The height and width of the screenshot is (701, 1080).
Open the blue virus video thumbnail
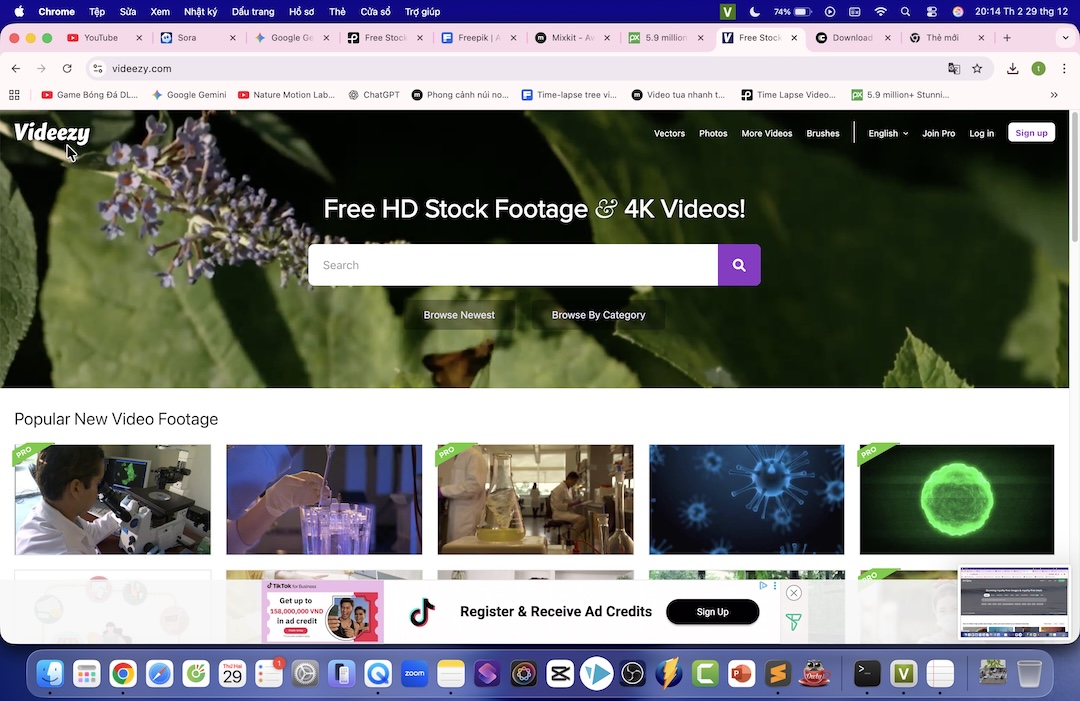[746, 499]
